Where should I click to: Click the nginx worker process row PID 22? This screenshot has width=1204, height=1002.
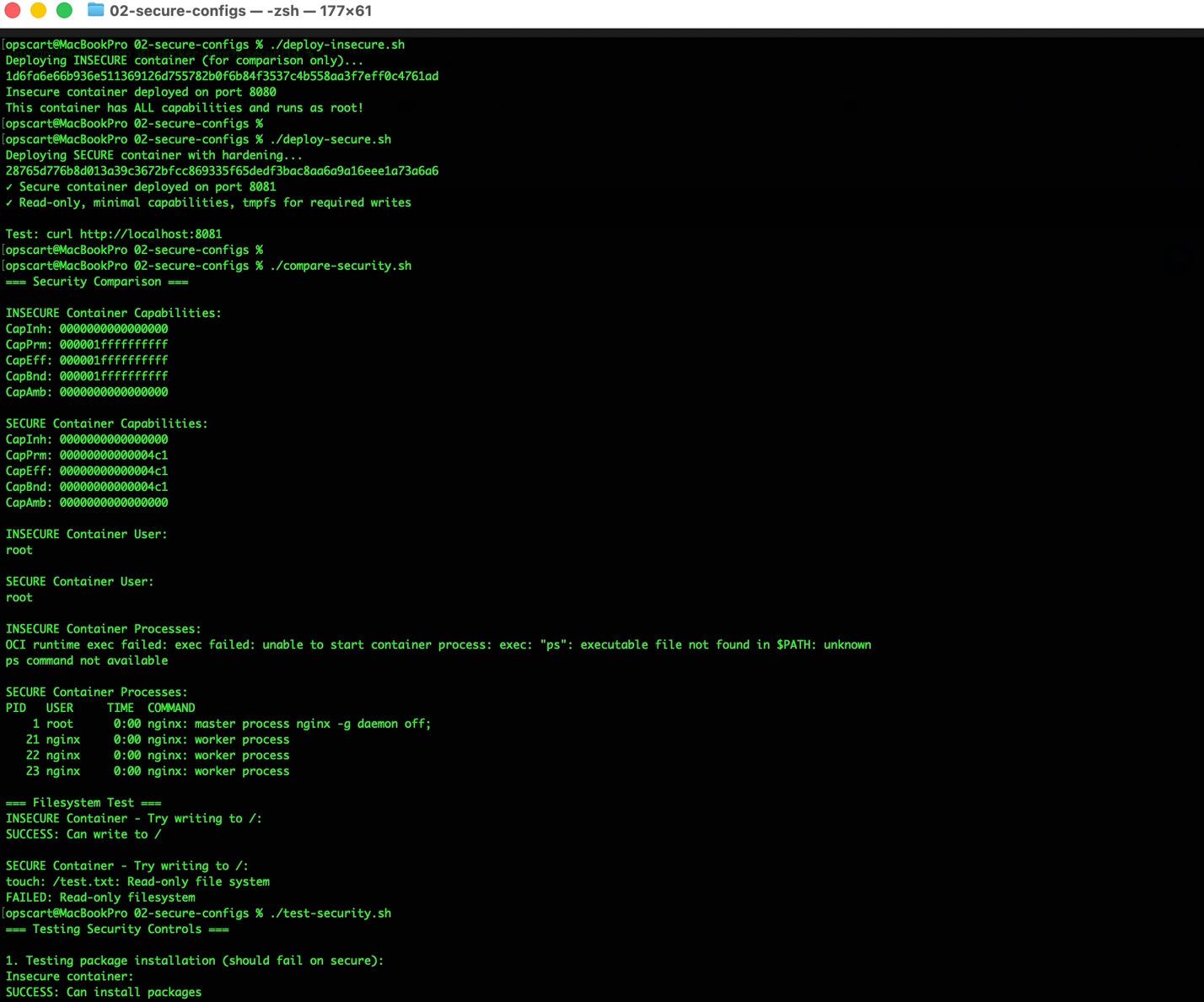(157, 756)
